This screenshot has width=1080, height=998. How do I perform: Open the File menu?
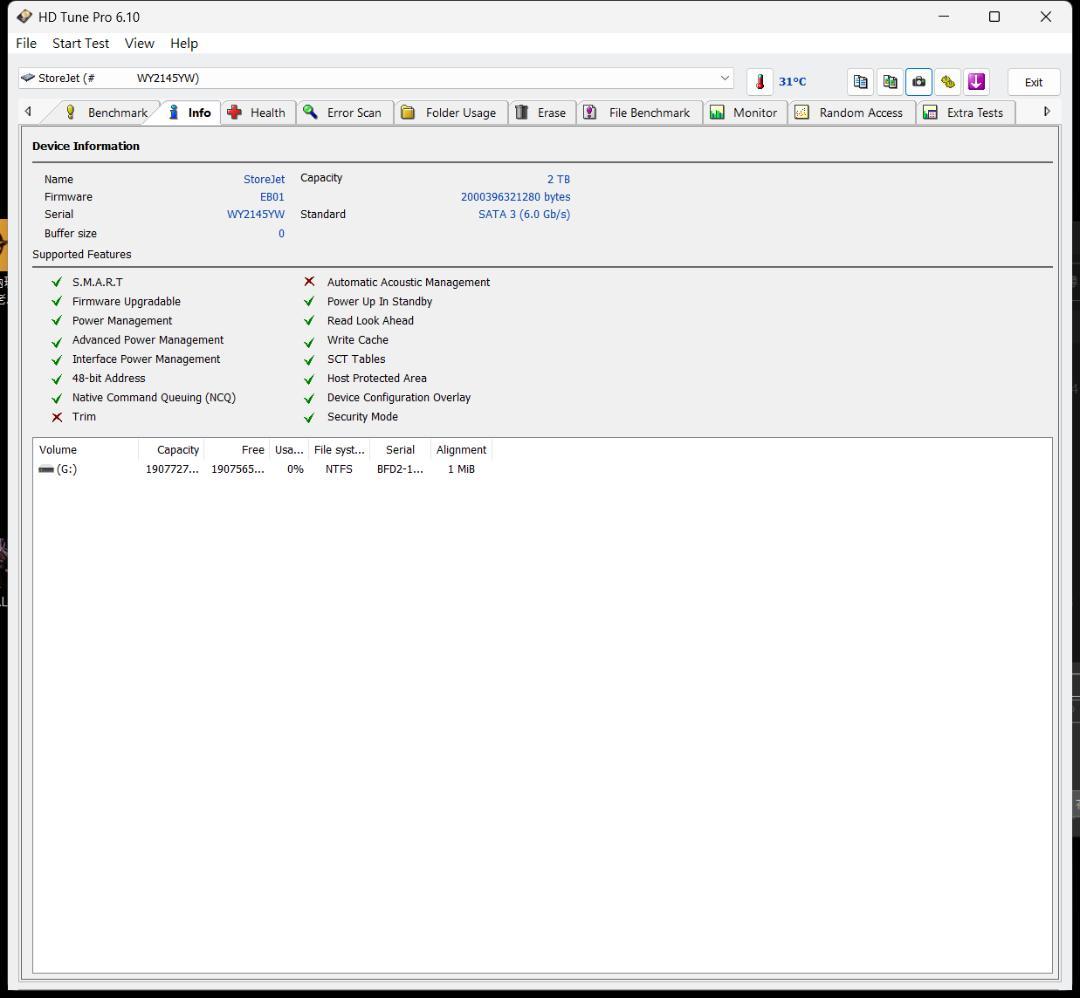[x=26, y=43]
